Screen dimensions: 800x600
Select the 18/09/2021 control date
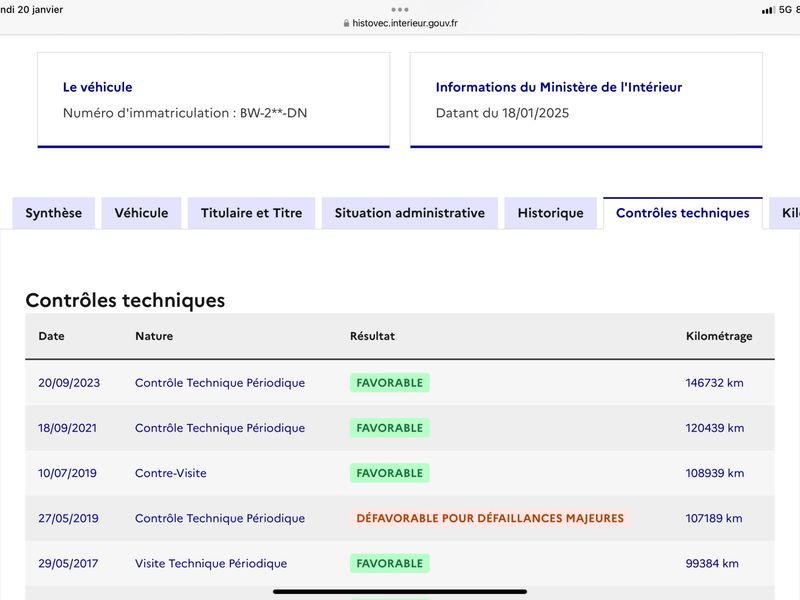coord(67,428)
